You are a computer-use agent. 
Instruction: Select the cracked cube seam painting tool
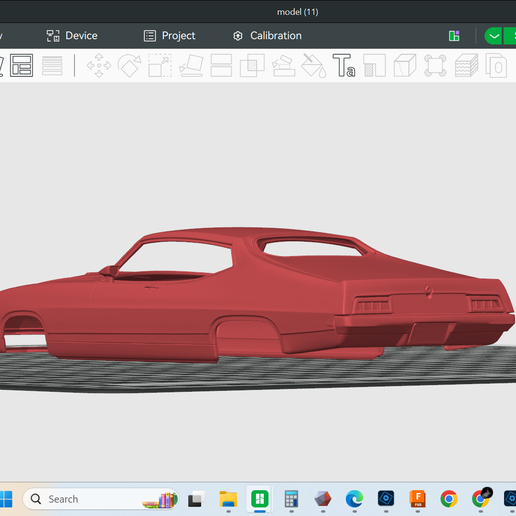pyautogui.click(x=405, y=65)
